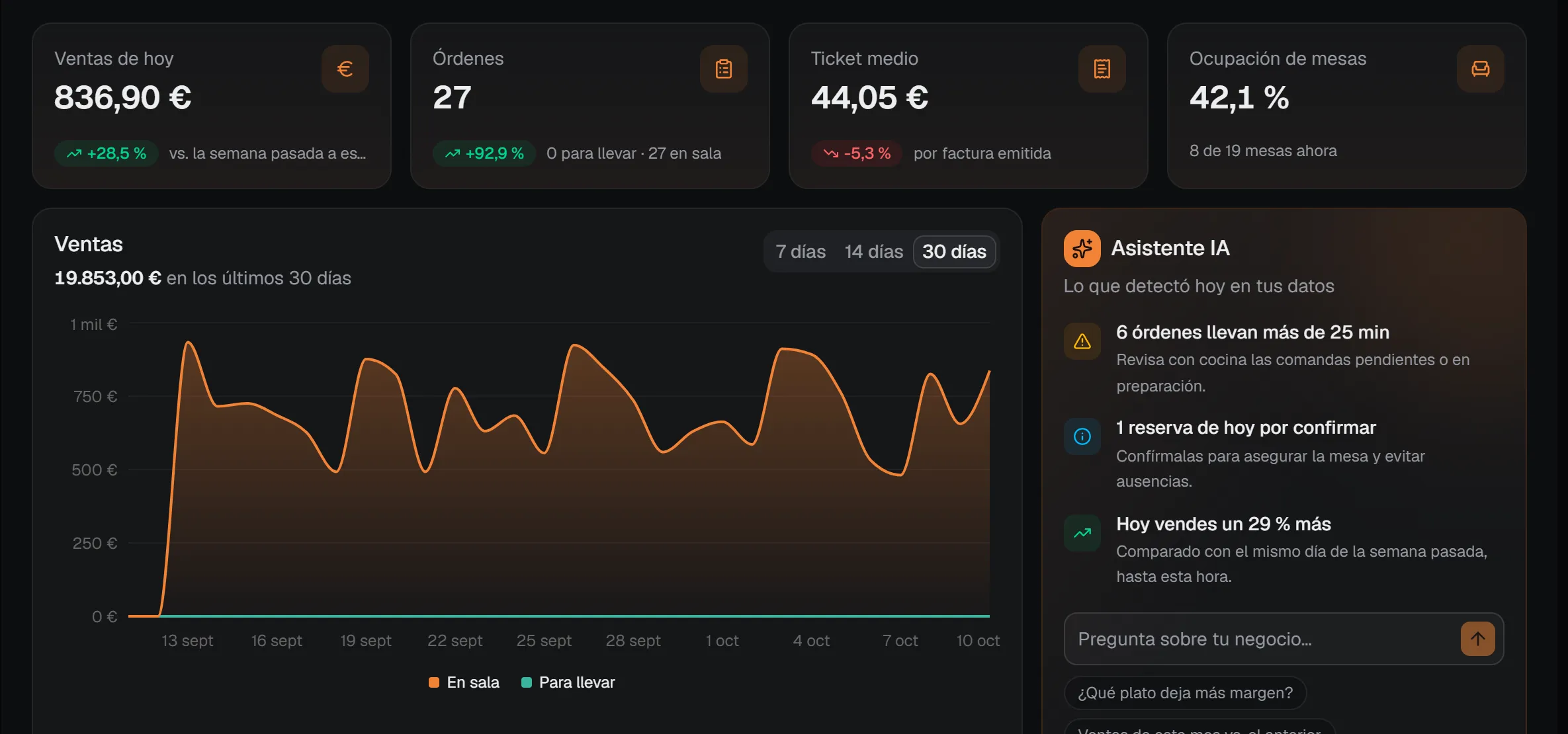This screenshot has width=1568, height=734.
Task: Click 0 para llevar · 27 en sala text
Action: (634, 153)
